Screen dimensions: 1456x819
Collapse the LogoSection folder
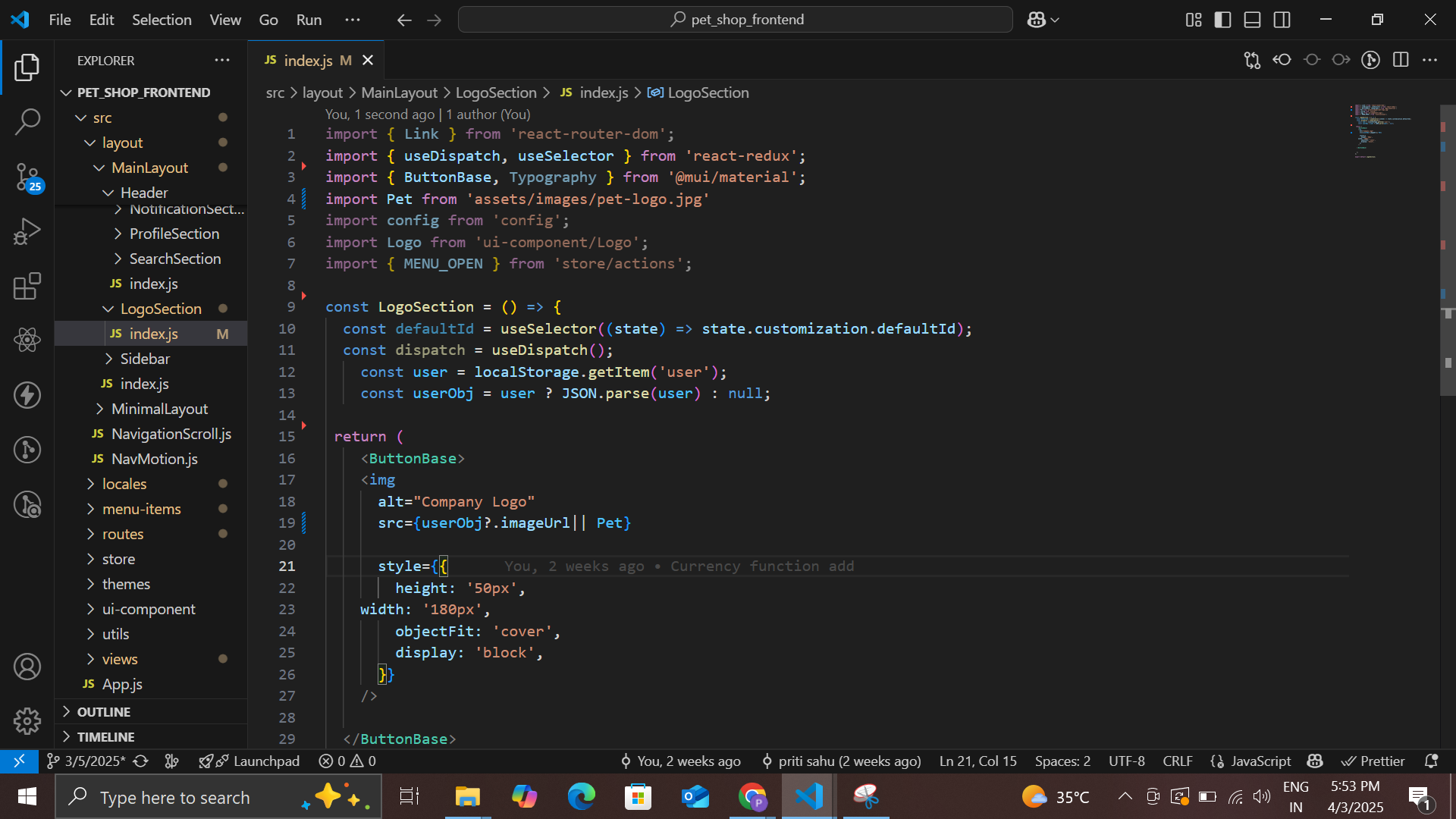(x=161, y=309)
